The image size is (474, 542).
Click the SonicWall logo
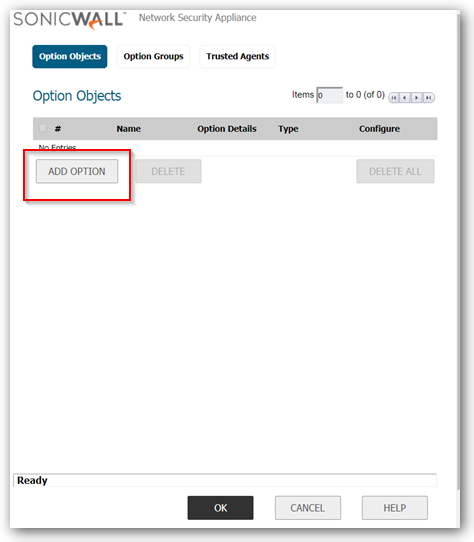pos(69,20)
